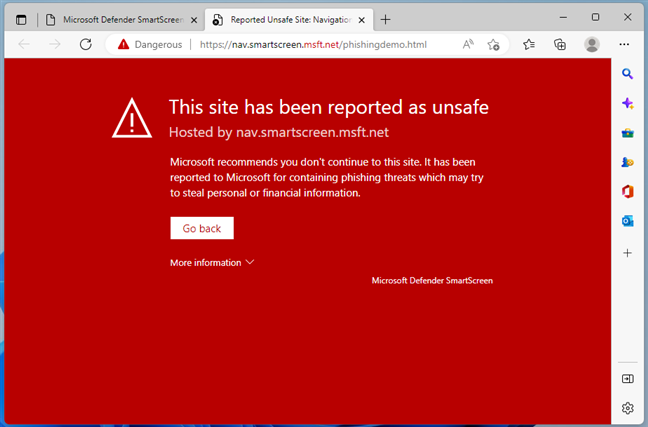Image resolution: width=648 pixels, height=427 pixels.
Task: Open sidebar Microsoft Office icon
Action: tap(627, 192)
